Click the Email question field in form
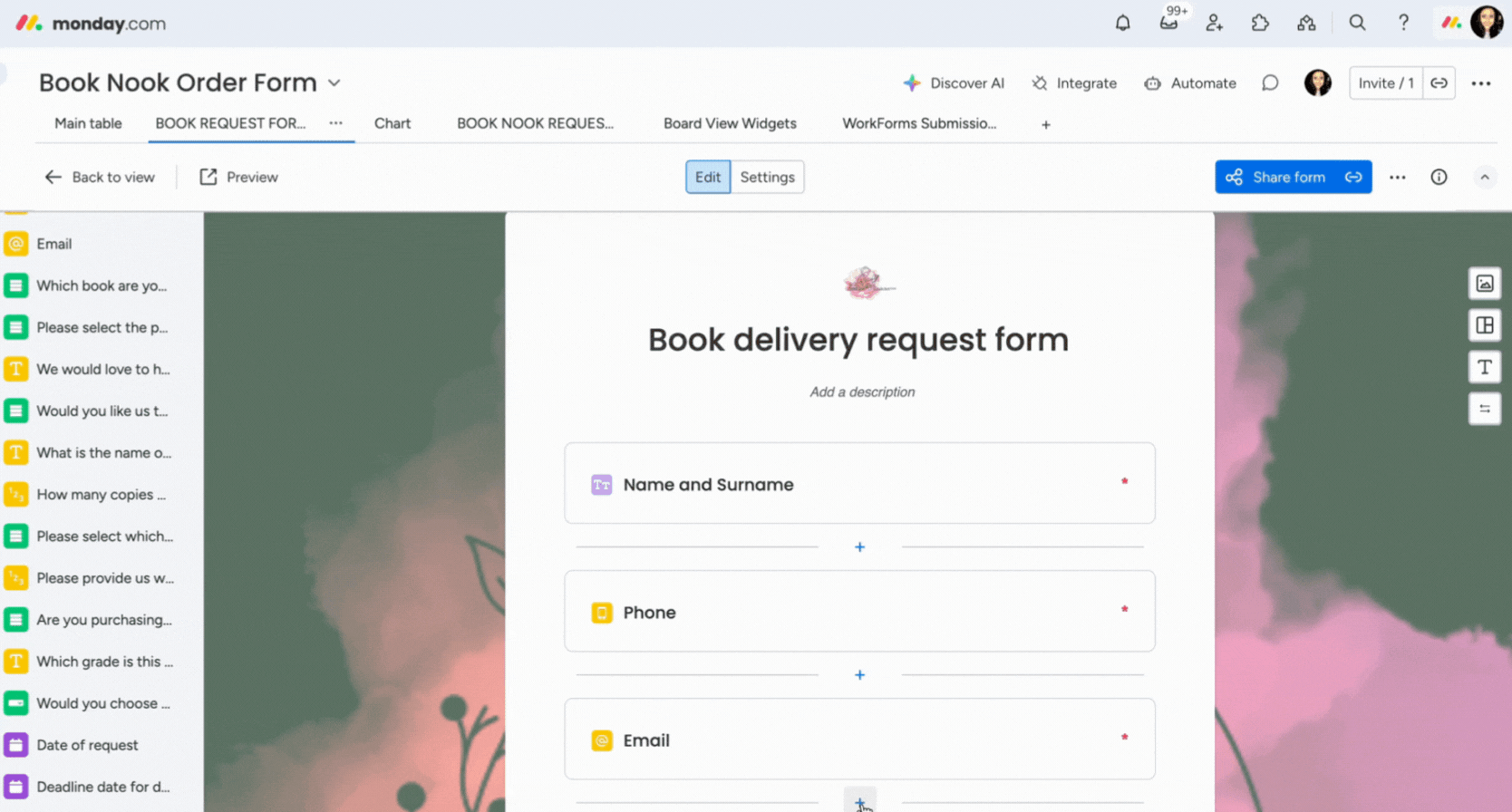Screen dimensions: 1512x812 859,739
